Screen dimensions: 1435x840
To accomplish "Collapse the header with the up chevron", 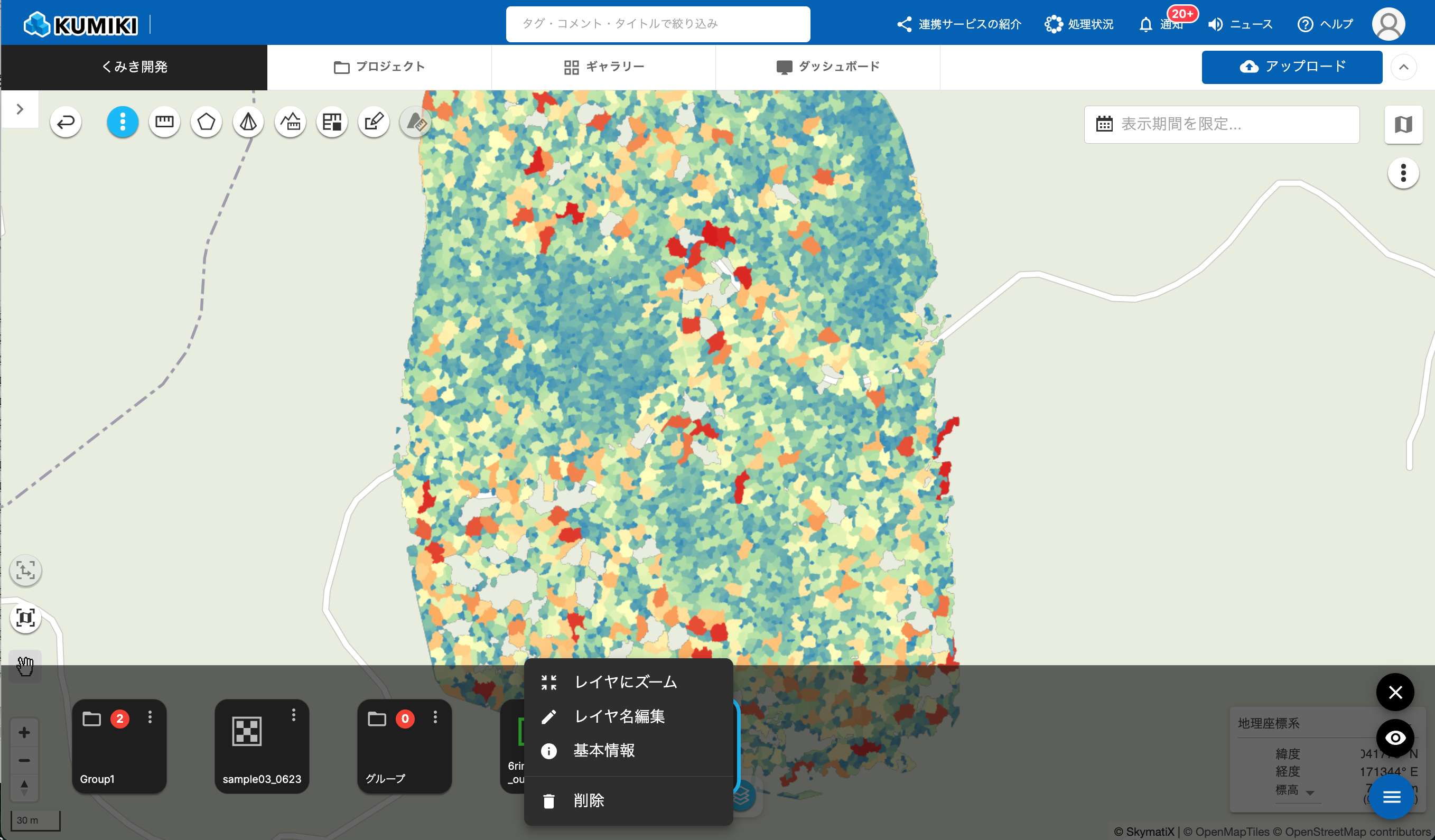I will click(1403, 67).
